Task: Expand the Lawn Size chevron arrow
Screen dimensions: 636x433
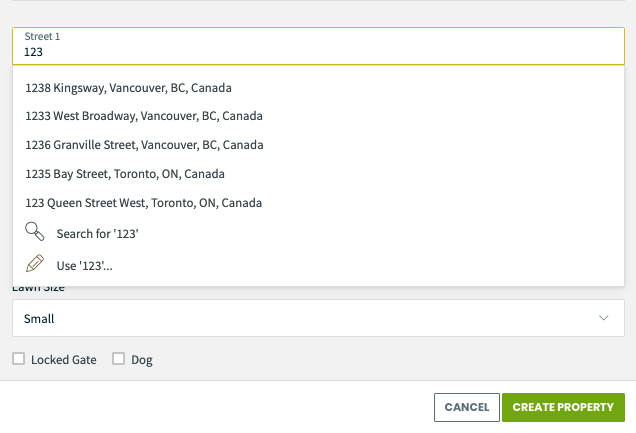Action: click(x=604, y=318)
